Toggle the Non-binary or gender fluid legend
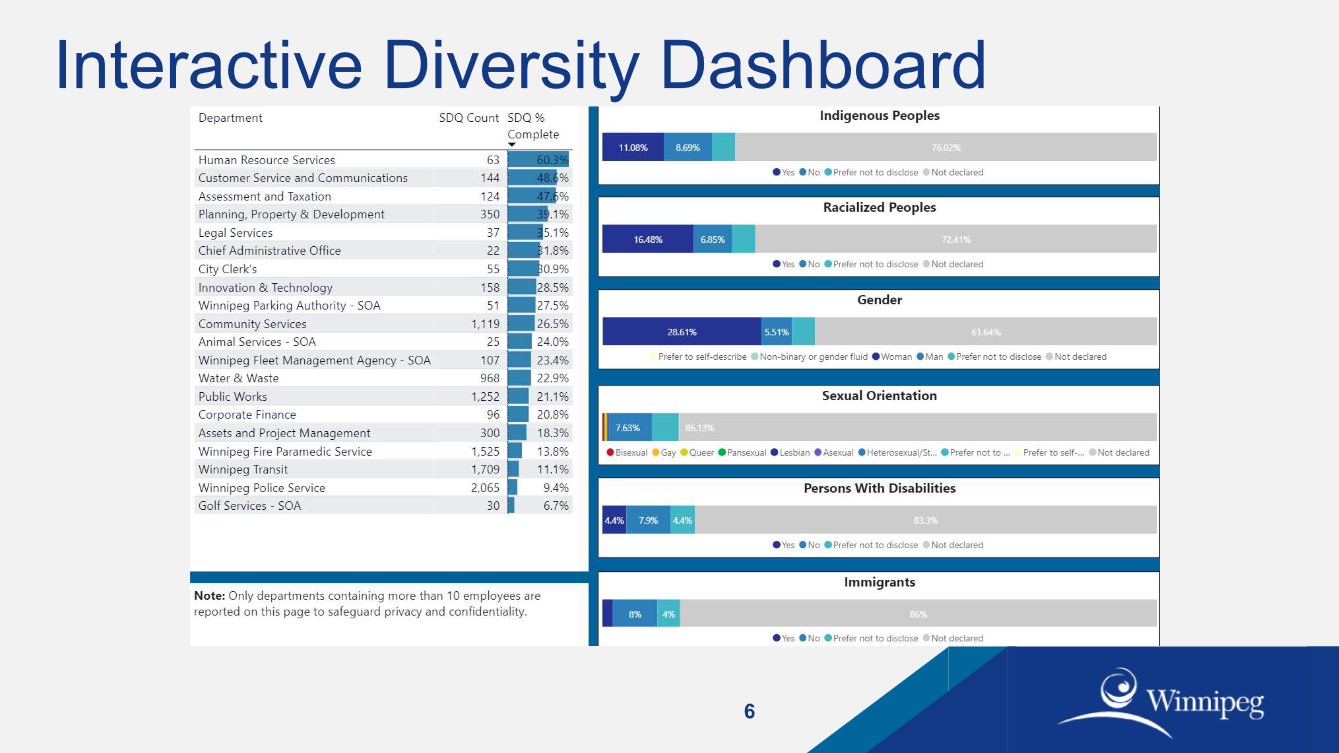This screenshot has height=753, width=1339. (755, 356)
